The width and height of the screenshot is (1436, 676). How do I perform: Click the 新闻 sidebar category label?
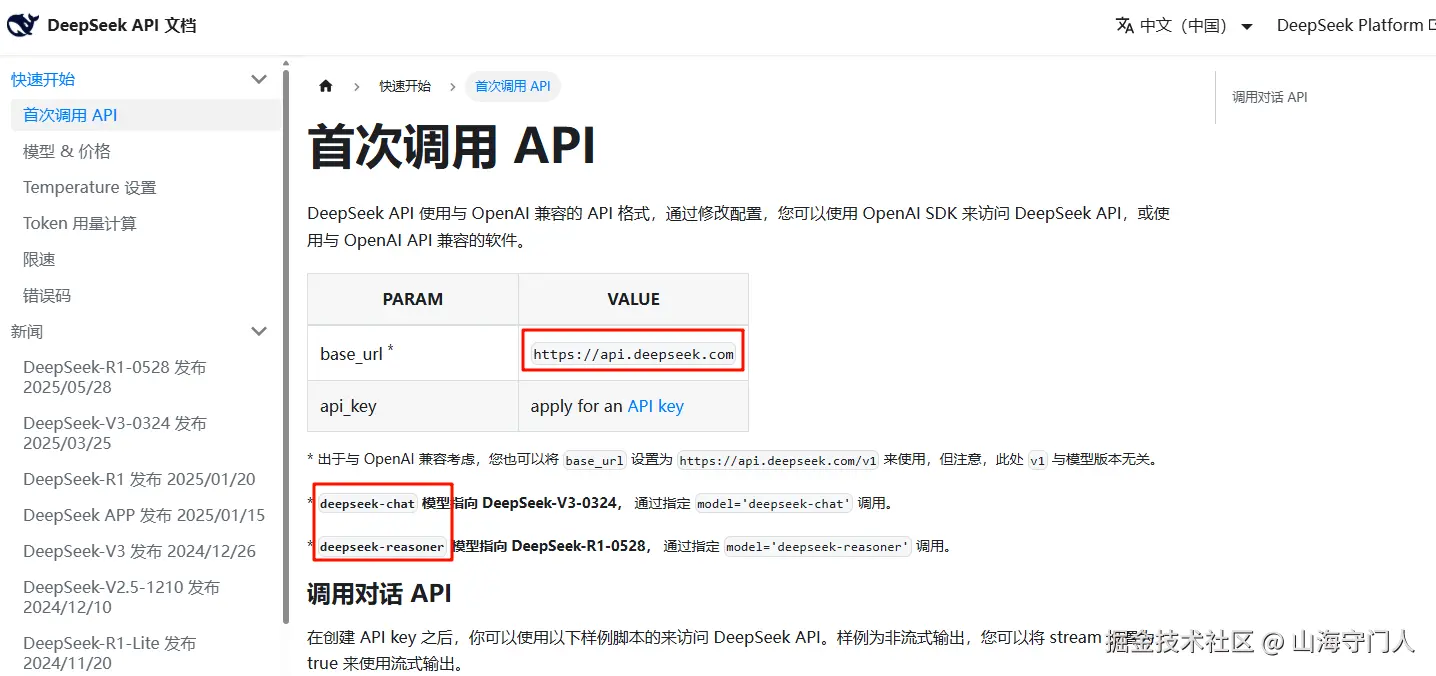click(27, 331)
